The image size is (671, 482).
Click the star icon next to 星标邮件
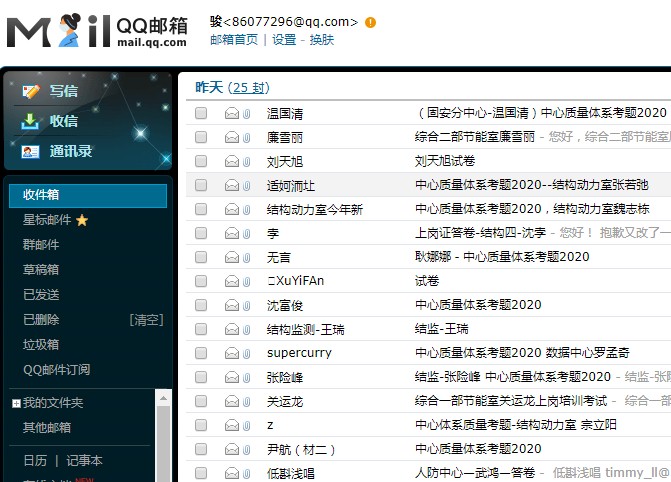point(82,220)
